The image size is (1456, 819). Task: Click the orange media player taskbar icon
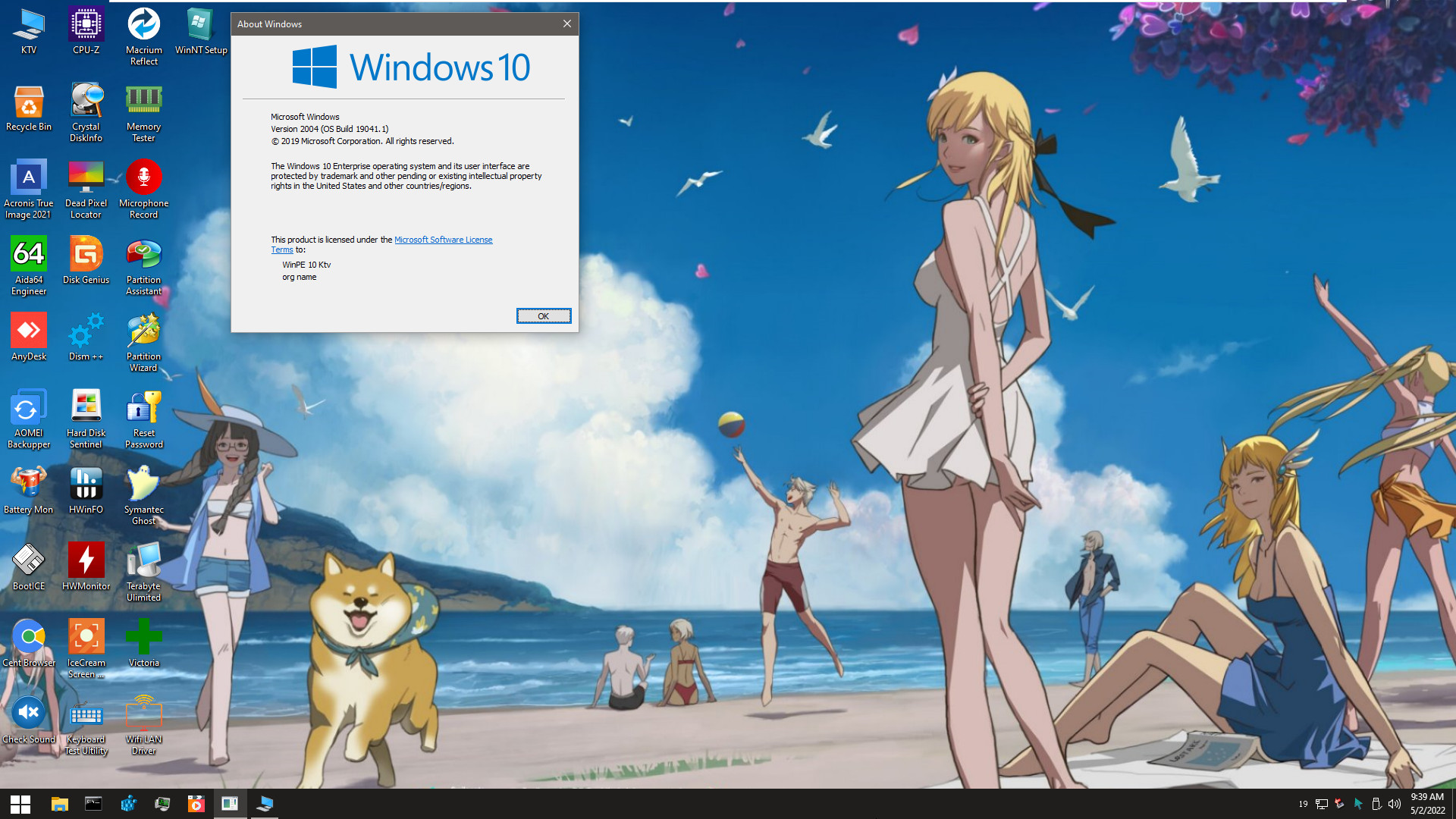click(196, 804)
